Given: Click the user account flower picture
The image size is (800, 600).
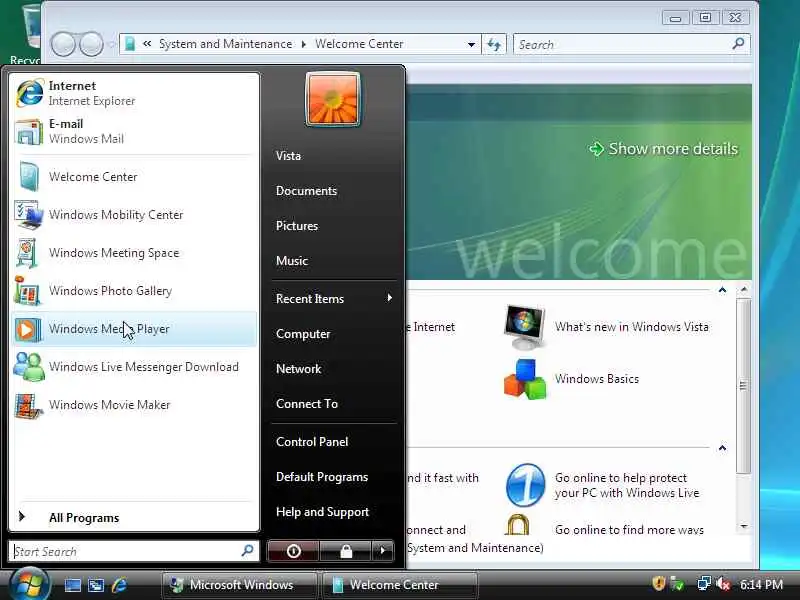Looking at the screenshot, I should [333, 99].
